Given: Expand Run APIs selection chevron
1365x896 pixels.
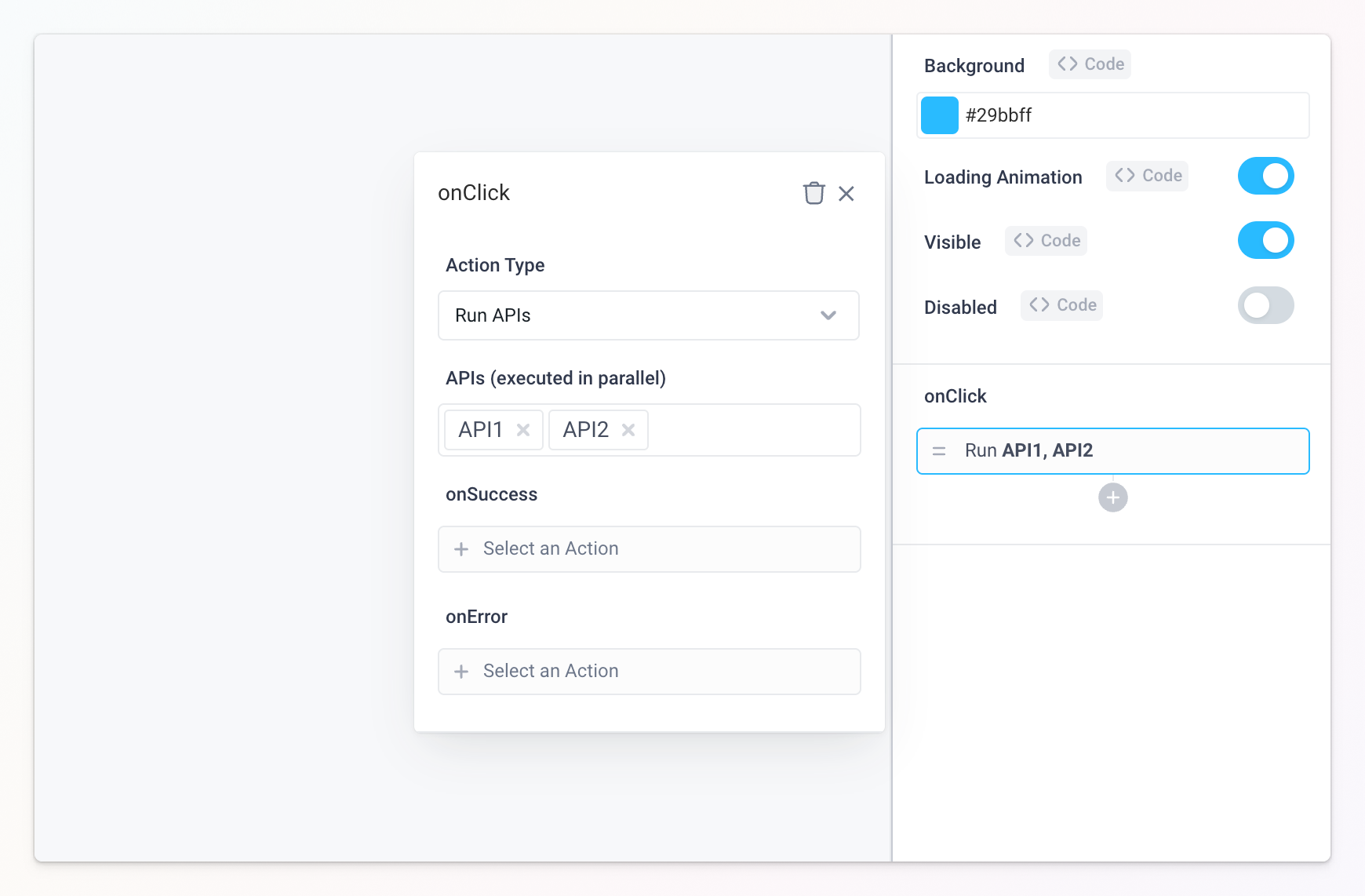Looking at the screenshot, I should point(827,315).
